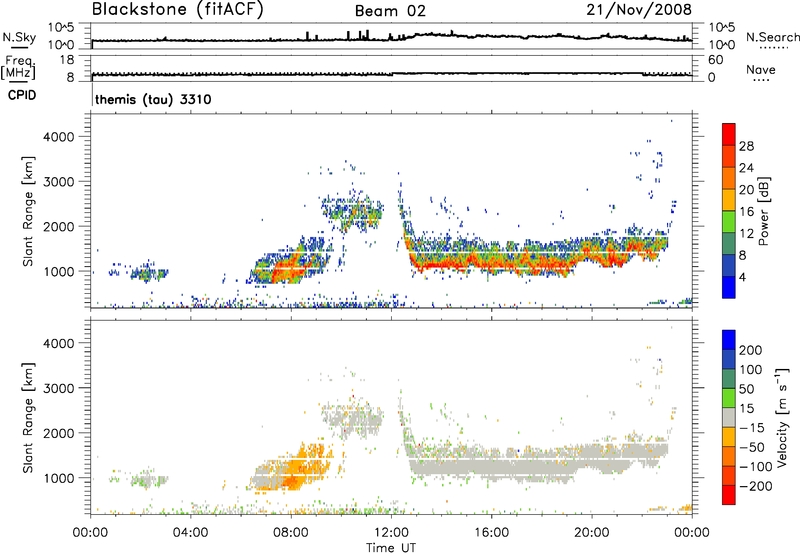The image size is (800, 554).
Task: Click the N.Search legend label
Action: tap(772, 37)
